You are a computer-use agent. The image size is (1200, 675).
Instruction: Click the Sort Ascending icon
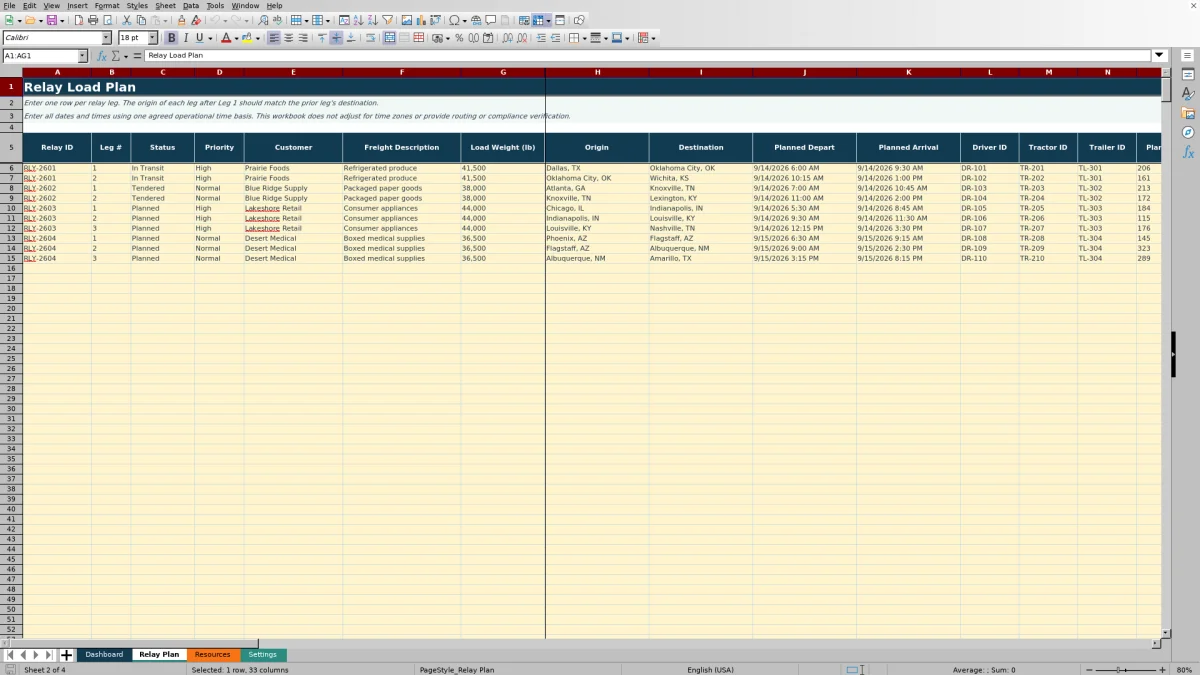(359, 20)
